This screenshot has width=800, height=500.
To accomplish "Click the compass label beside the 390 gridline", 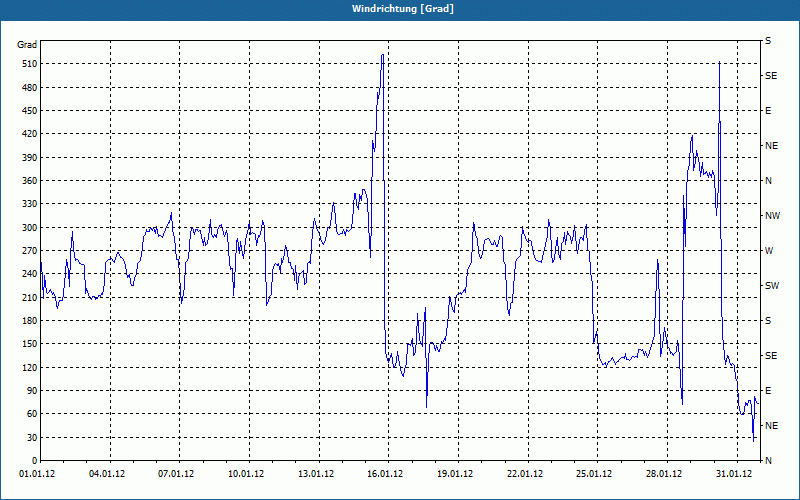I will (x=771, y=146).
